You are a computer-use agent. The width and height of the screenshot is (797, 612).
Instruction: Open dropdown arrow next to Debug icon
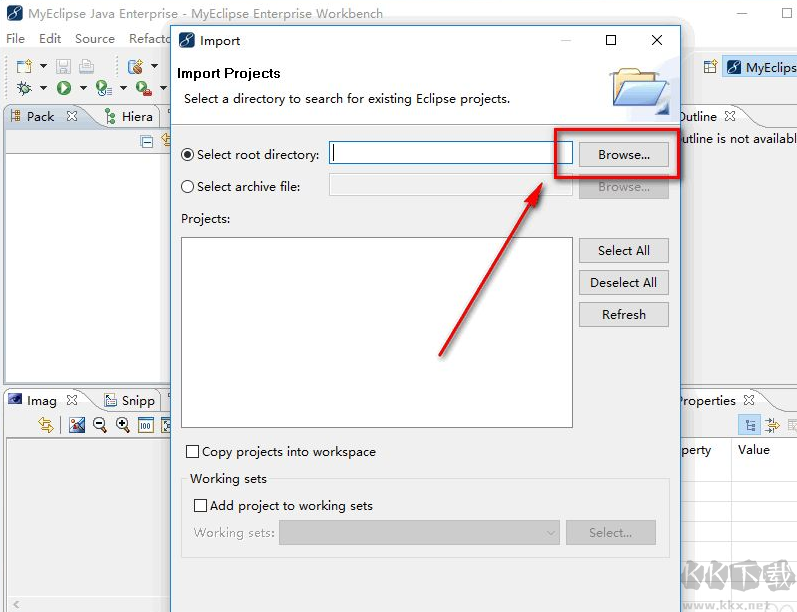[43, 88]
